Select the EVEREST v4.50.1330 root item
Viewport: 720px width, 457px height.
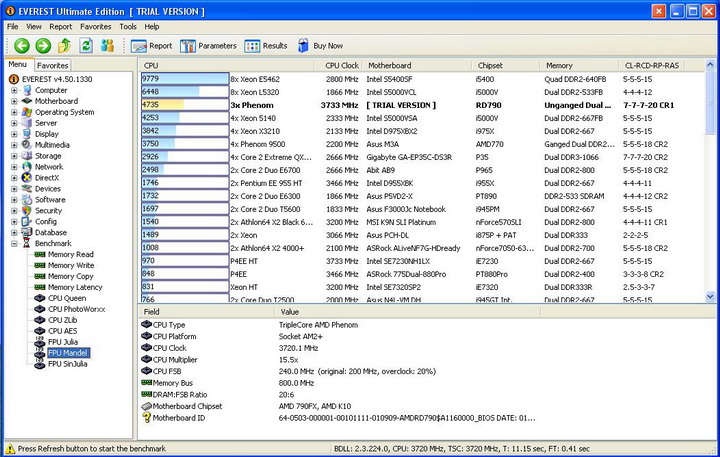coord(57,79)
